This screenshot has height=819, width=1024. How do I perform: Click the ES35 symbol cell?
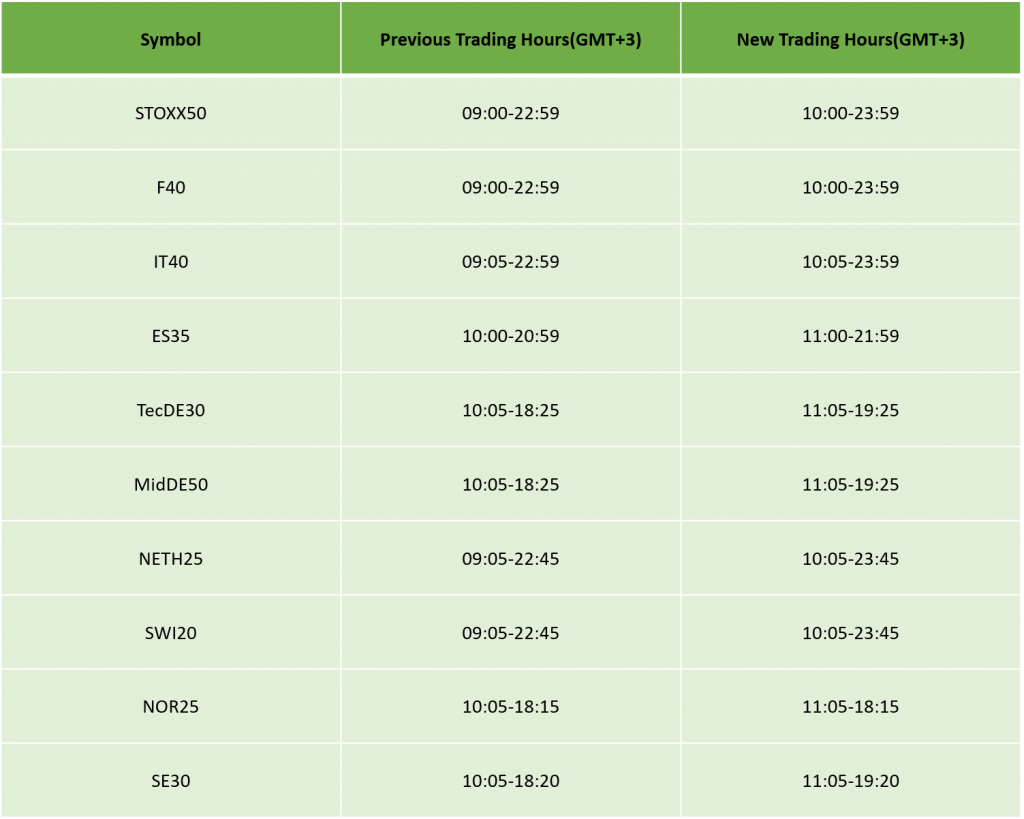(x=170, y=336)
